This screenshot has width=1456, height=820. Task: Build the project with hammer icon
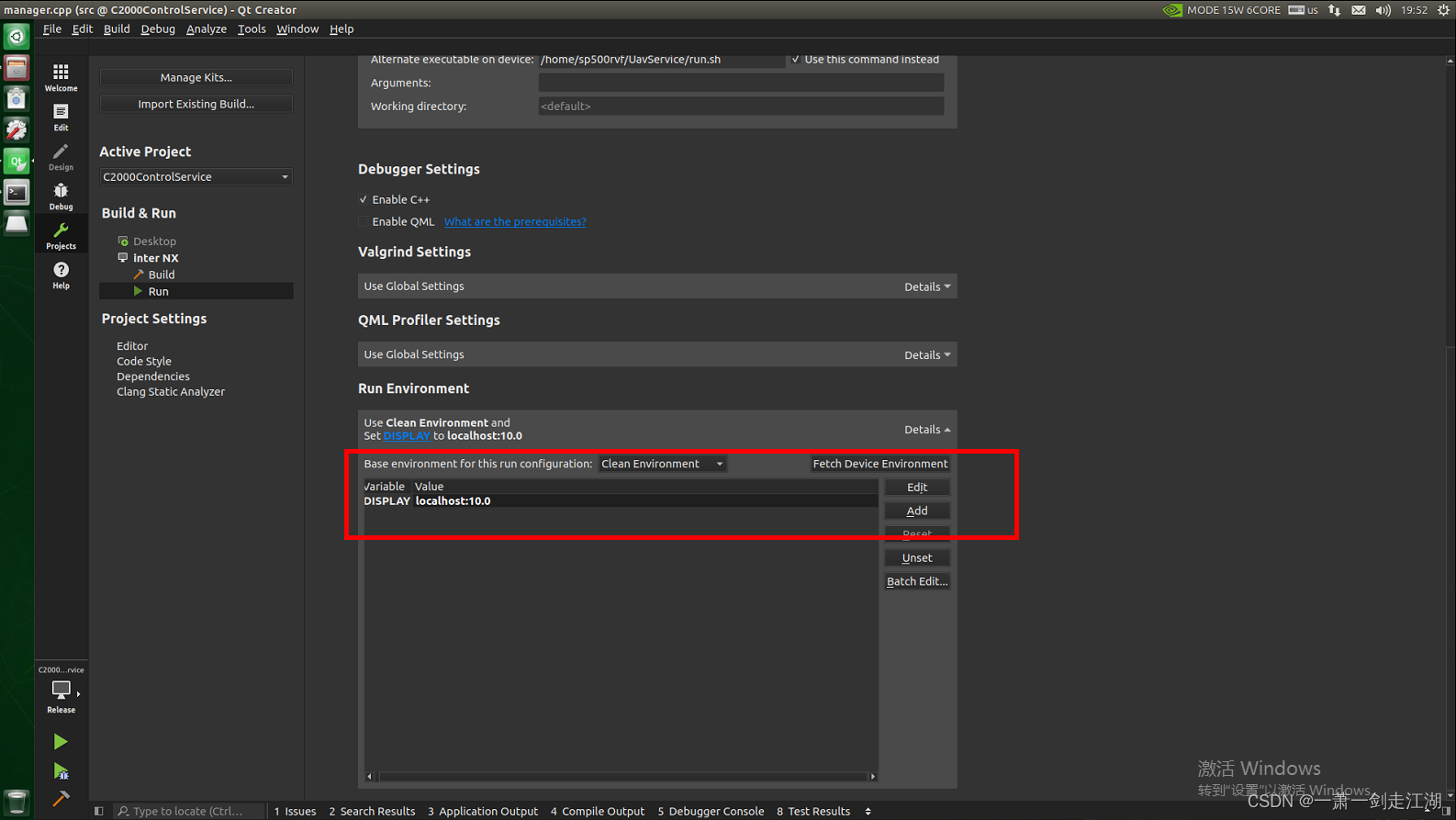point(61,799)
